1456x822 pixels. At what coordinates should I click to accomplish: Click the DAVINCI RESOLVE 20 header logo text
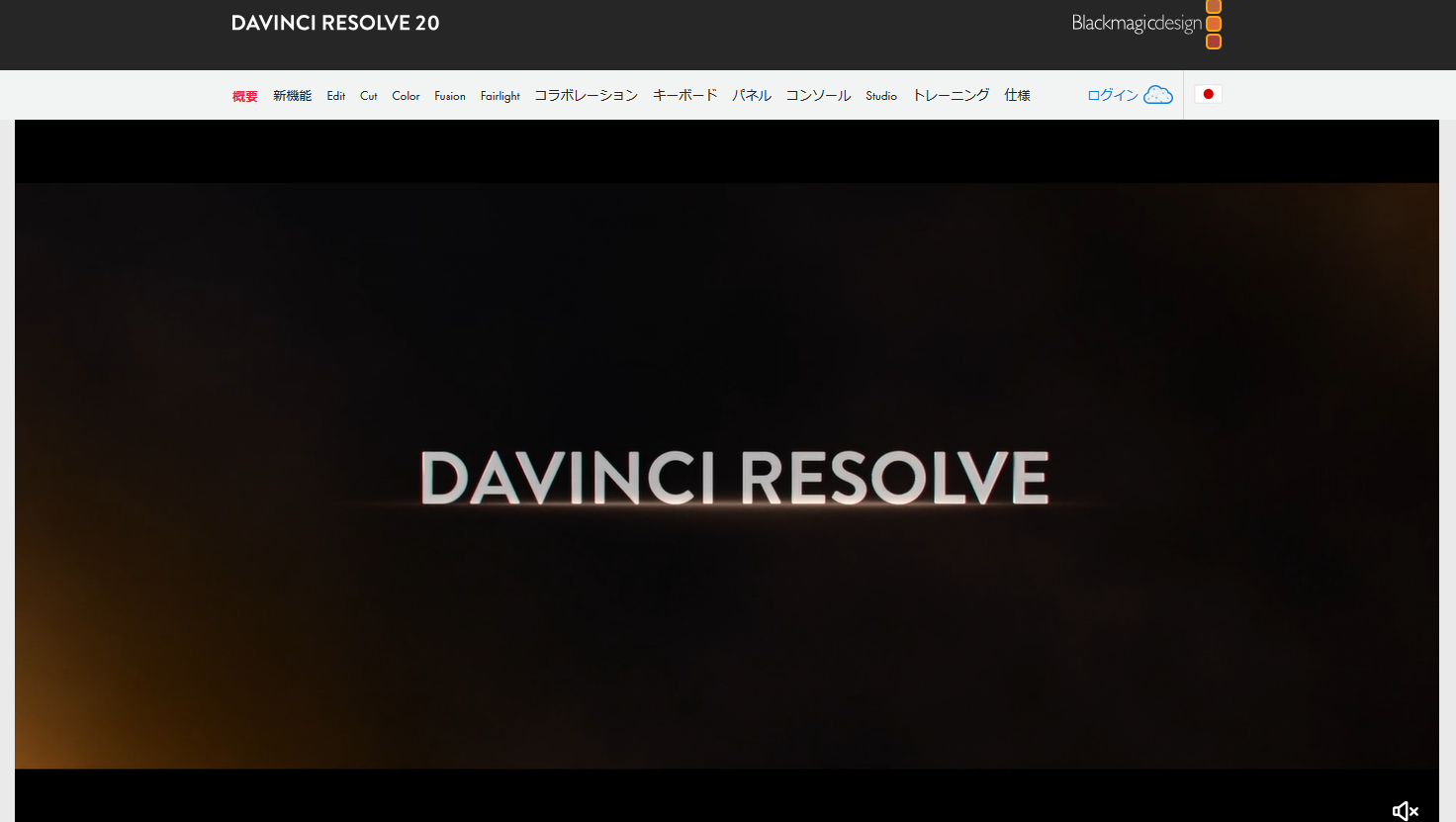[334, 22]
